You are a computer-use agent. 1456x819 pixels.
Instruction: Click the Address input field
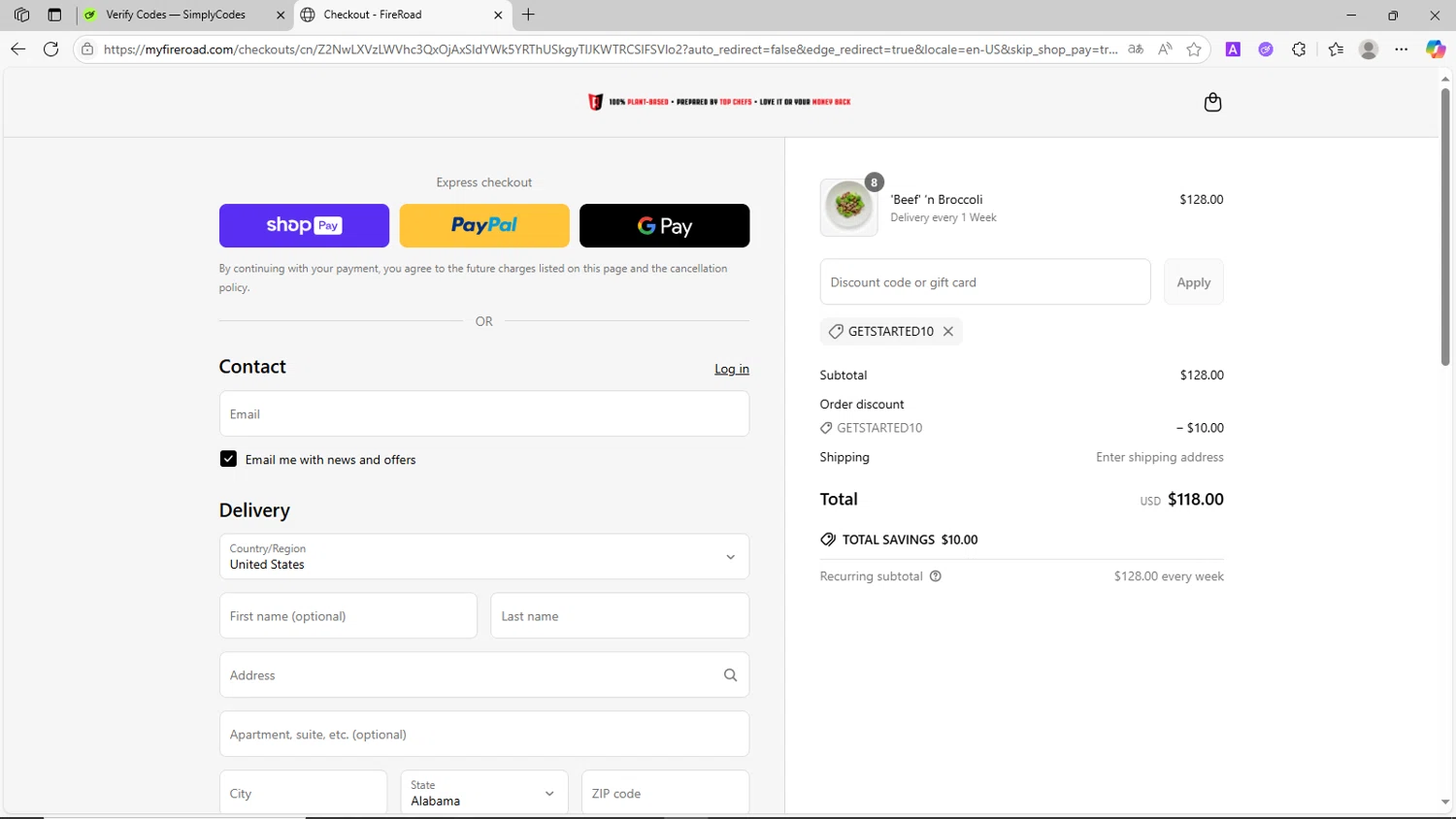click(484, 675)
